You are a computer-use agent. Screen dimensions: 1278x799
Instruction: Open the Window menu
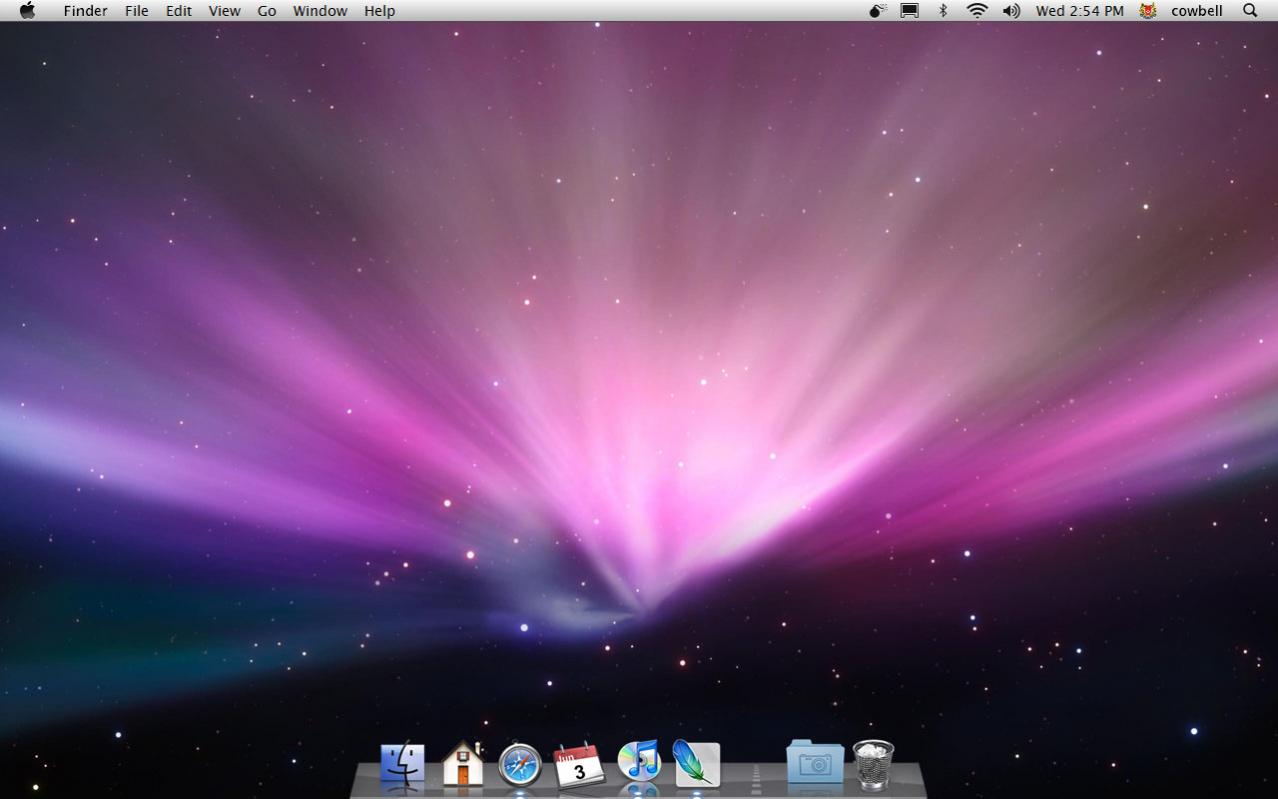[x=320, y=11]
